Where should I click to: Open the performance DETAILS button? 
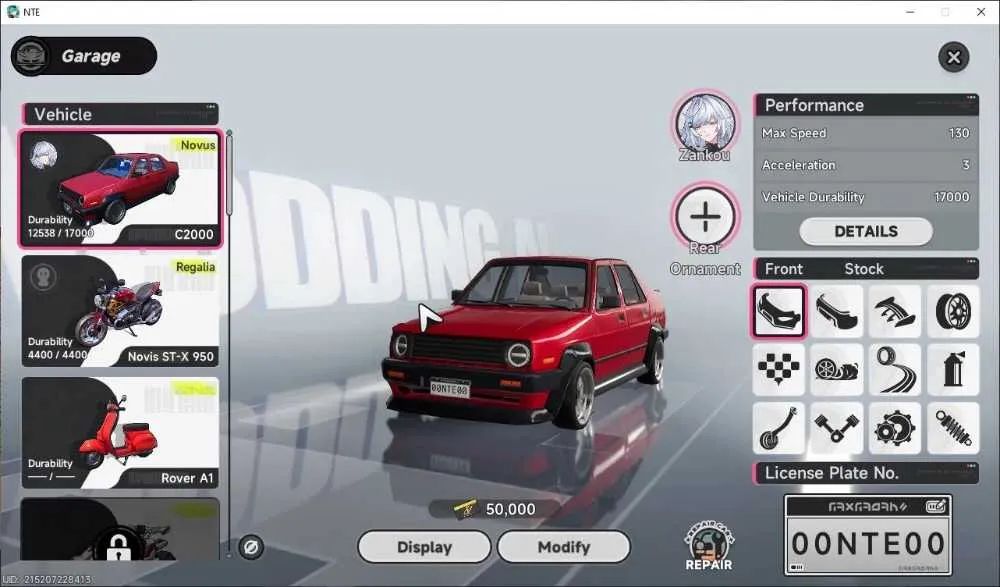(866, 231)
